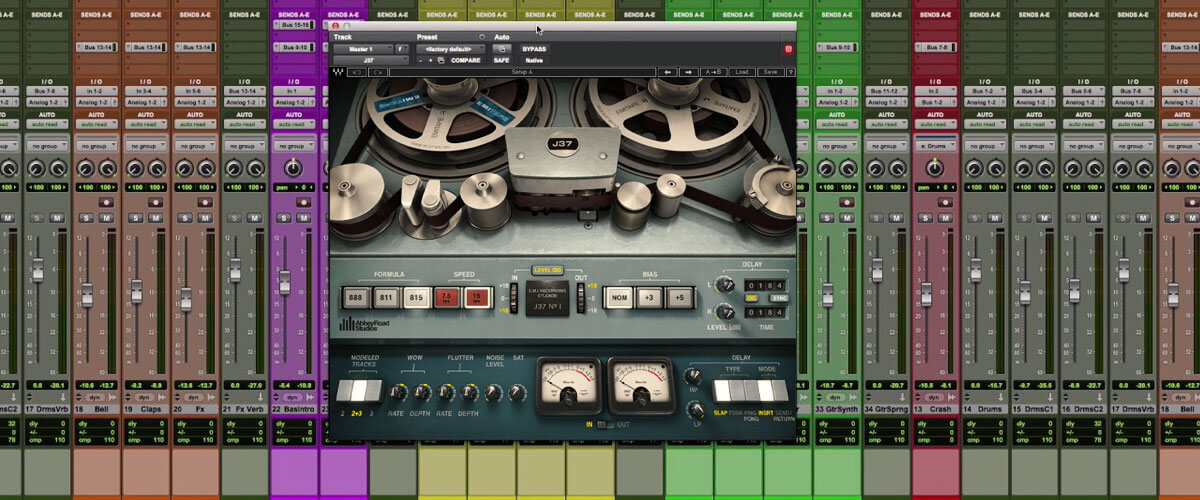
Task: Select tape formula 811
Action: pyautogui.click(x=386, y=298)
